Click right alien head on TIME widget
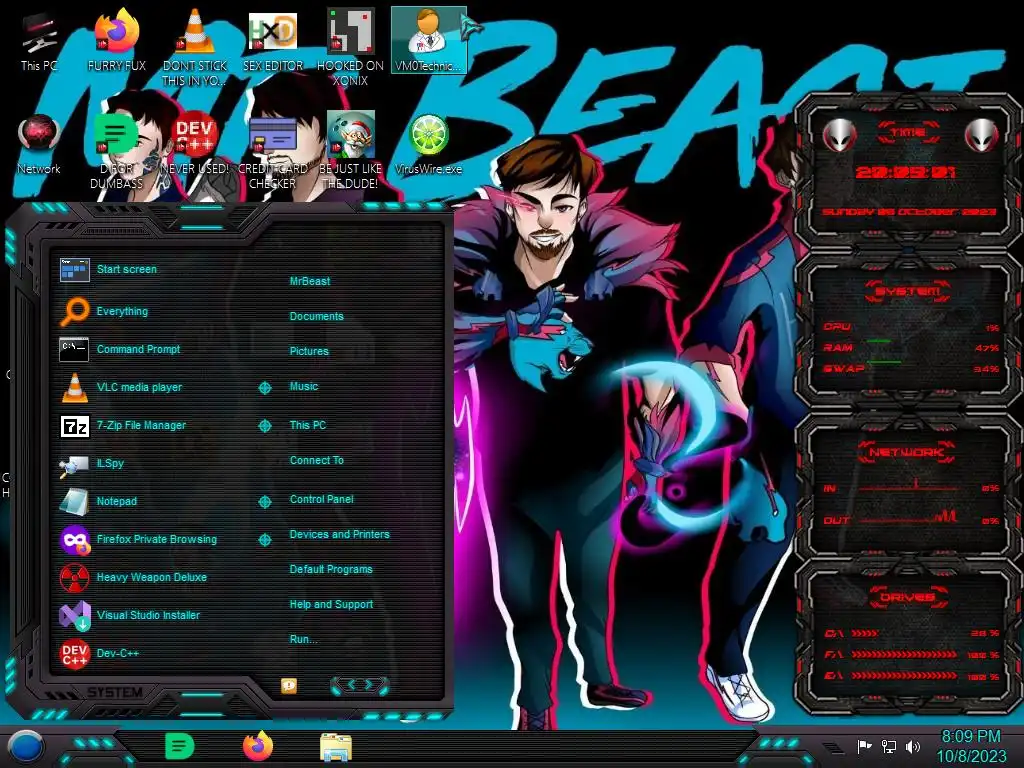The width and height of the screenshot is (1024, 768). [x=982, y=135]
